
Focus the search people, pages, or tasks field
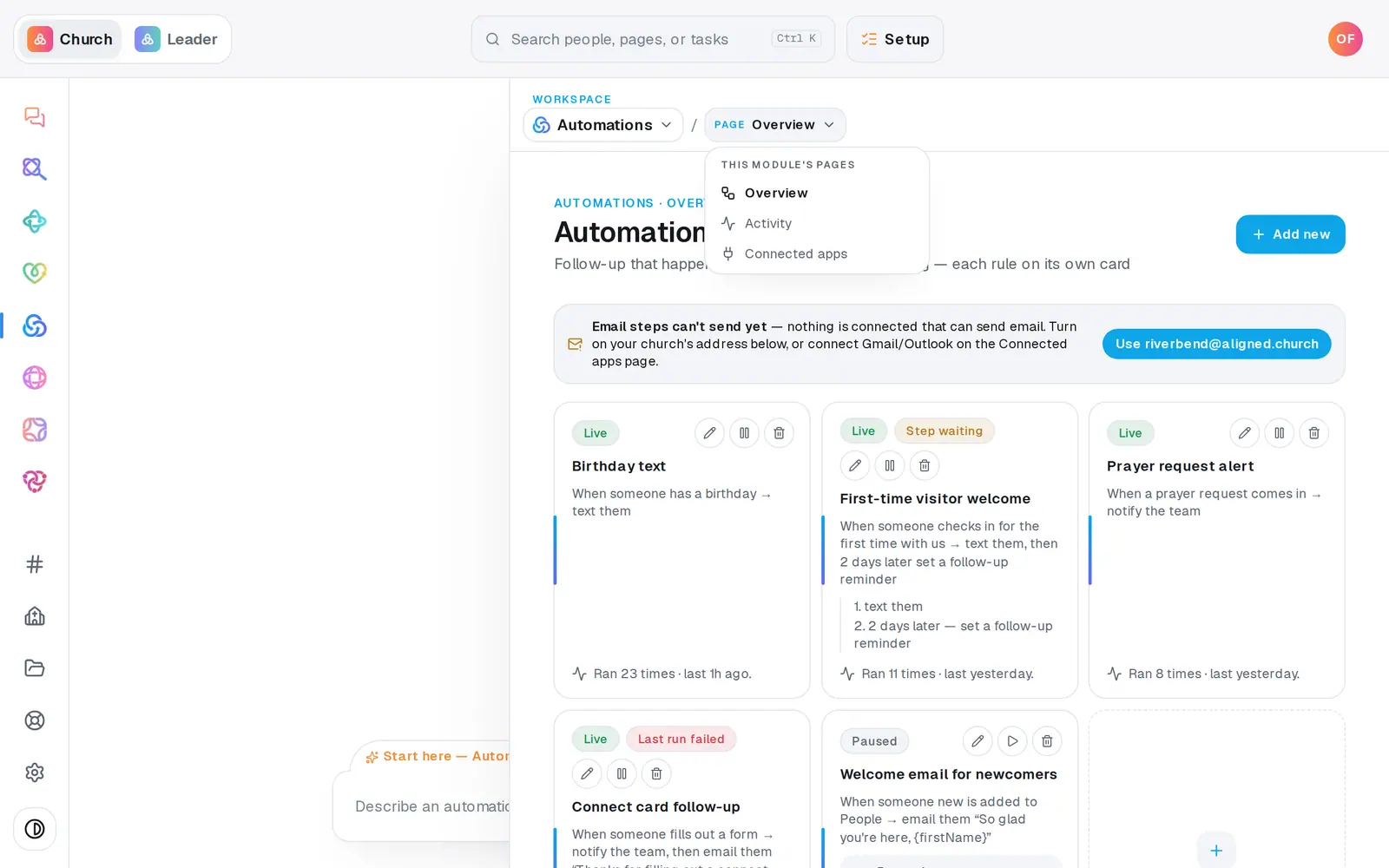pyautogui.click(x=653, y=39)
